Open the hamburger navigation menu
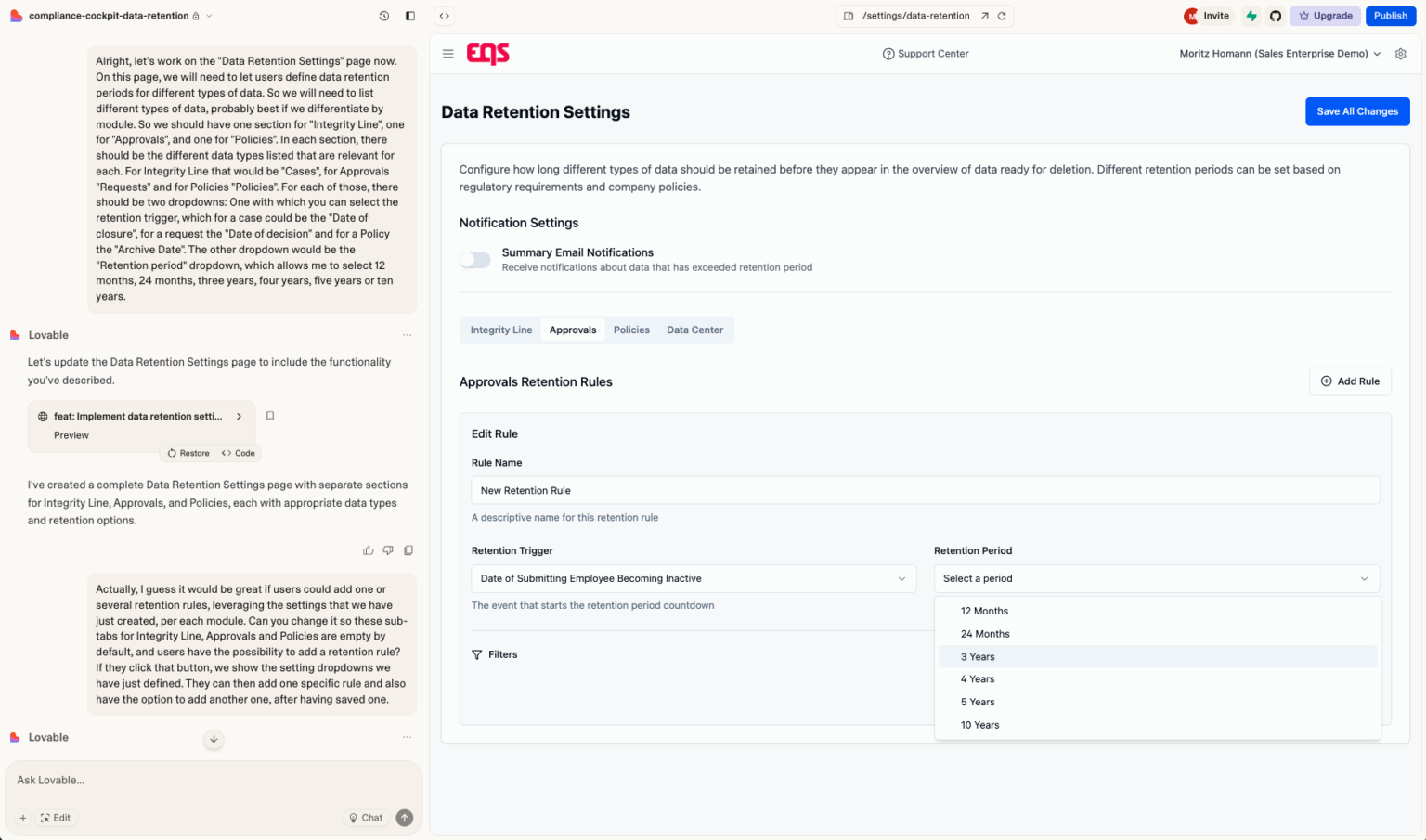 click(448, 54)
